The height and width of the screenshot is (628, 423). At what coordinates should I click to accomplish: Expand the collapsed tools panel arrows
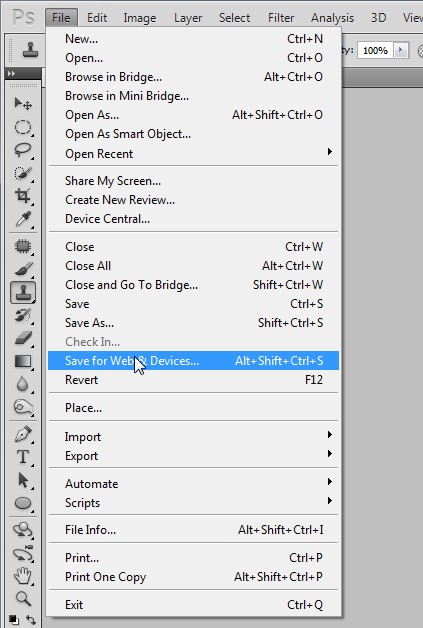(x=12, y=74)
